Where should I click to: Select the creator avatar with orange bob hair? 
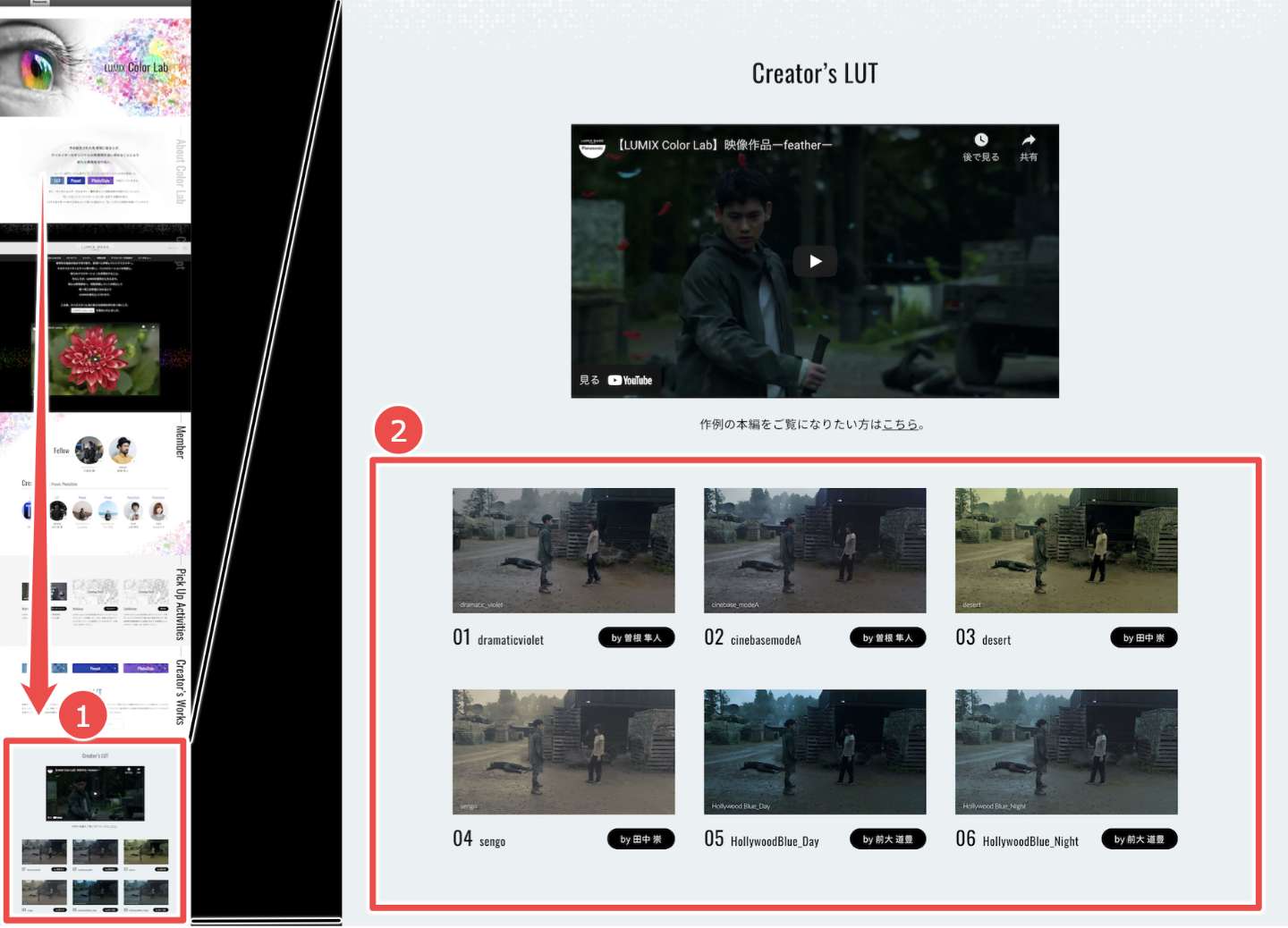tap(158, 510)
